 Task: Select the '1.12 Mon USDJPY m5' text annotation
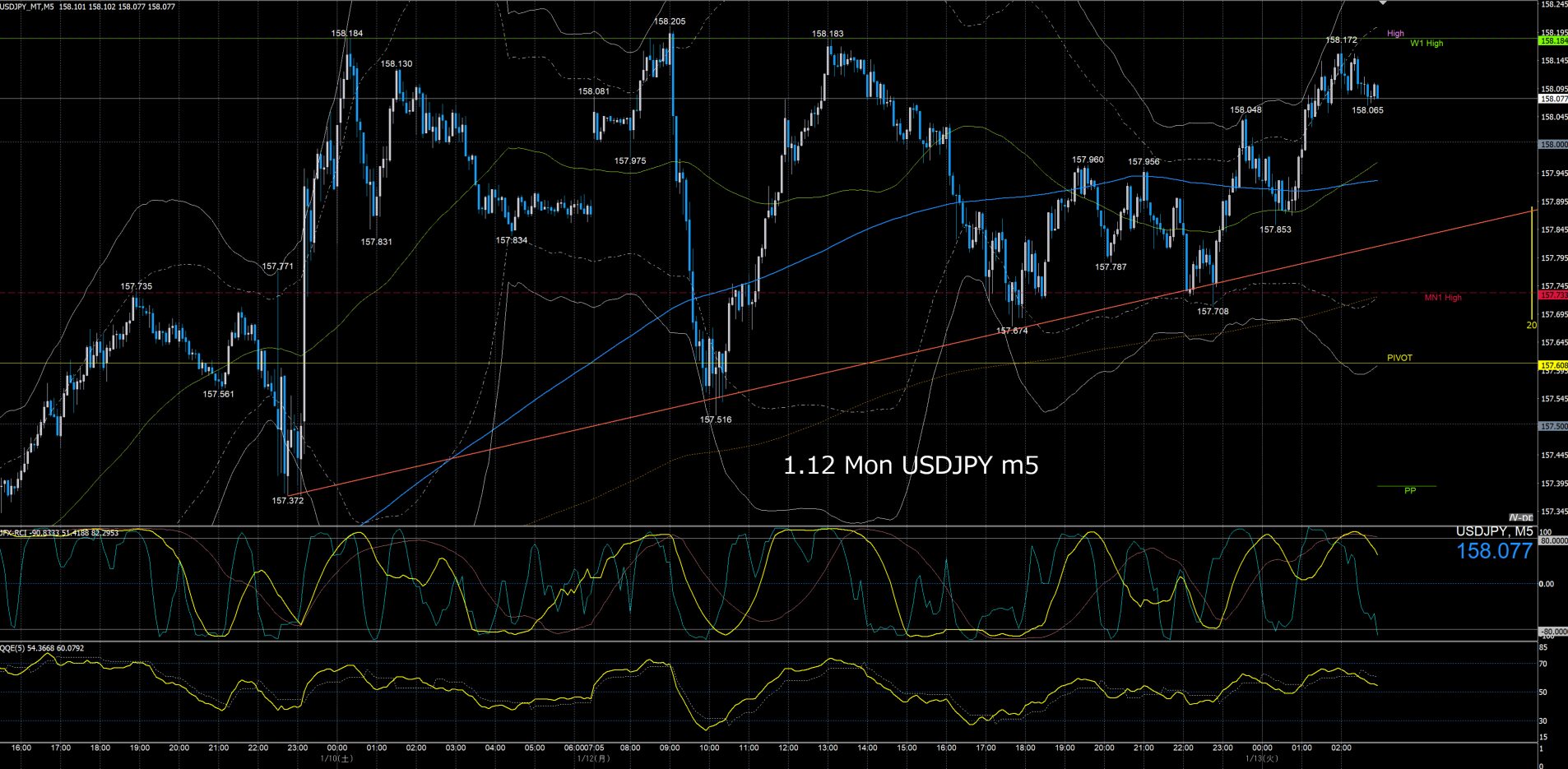tap(910, 466)
